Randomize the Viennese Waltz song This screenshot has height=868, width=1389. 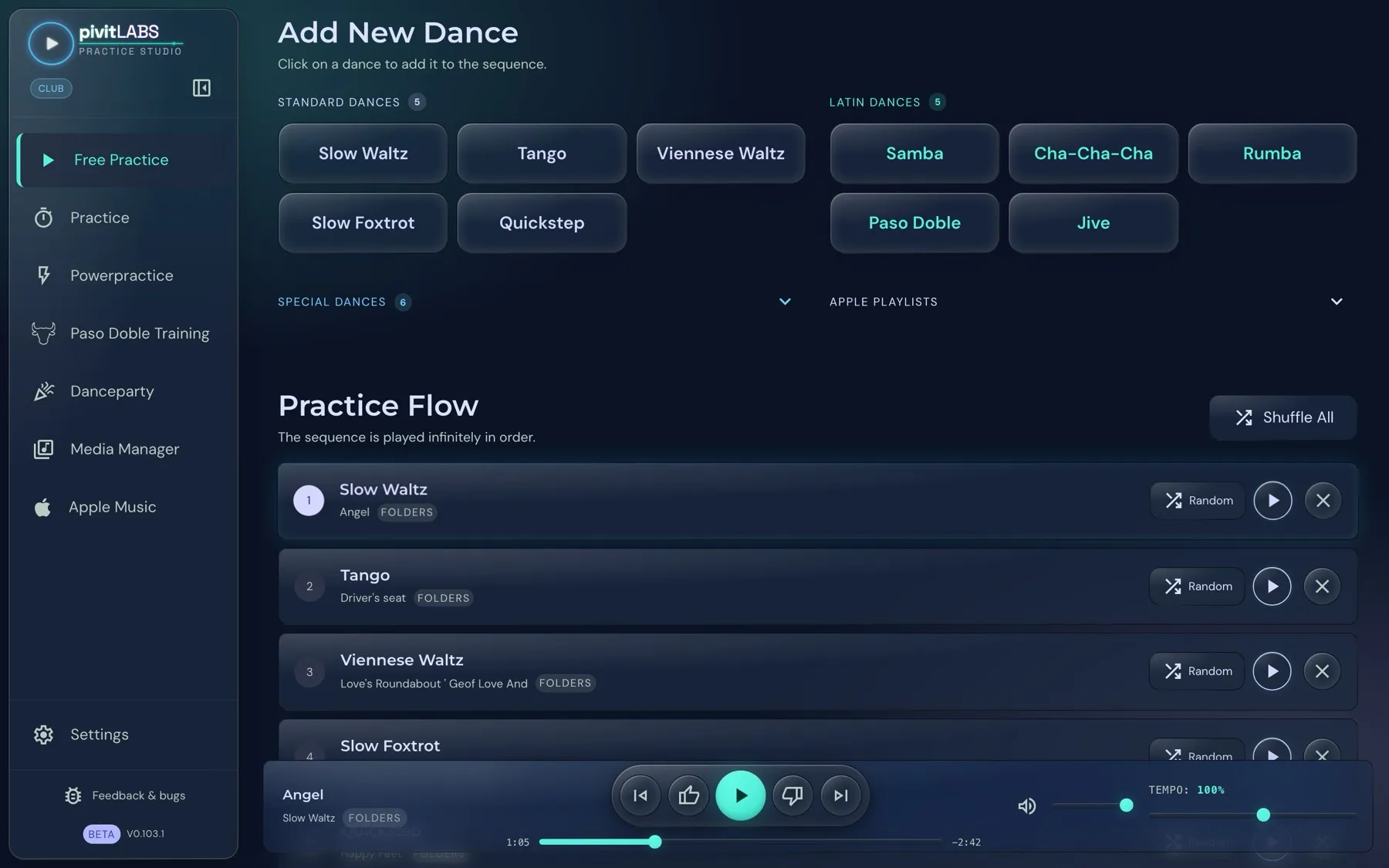[x=1197, y=671]
